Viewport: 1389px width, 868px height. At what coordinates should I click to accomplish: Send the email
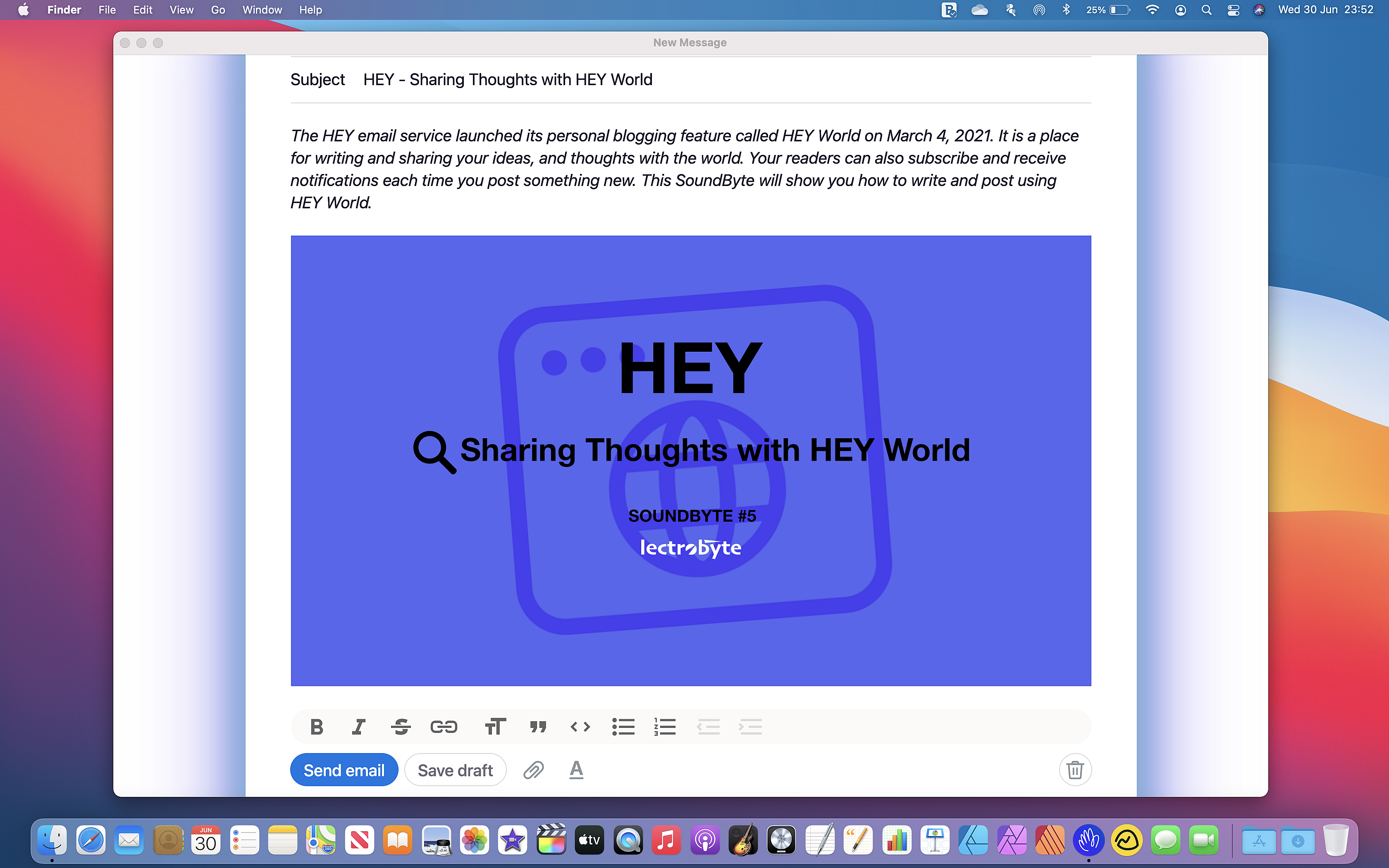[x=344, y=770]
